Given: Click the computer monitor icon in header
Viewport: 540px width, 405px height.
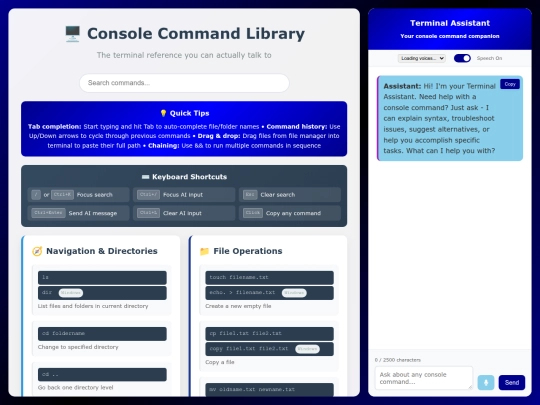Looking at the screenshot, I should point(73,34).
